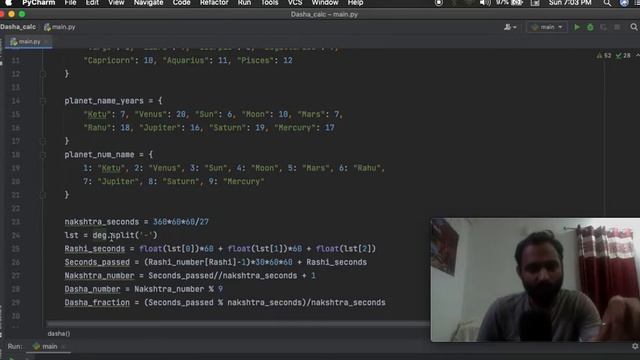Open the File menu
640x360 pixels.
point(71,3)
